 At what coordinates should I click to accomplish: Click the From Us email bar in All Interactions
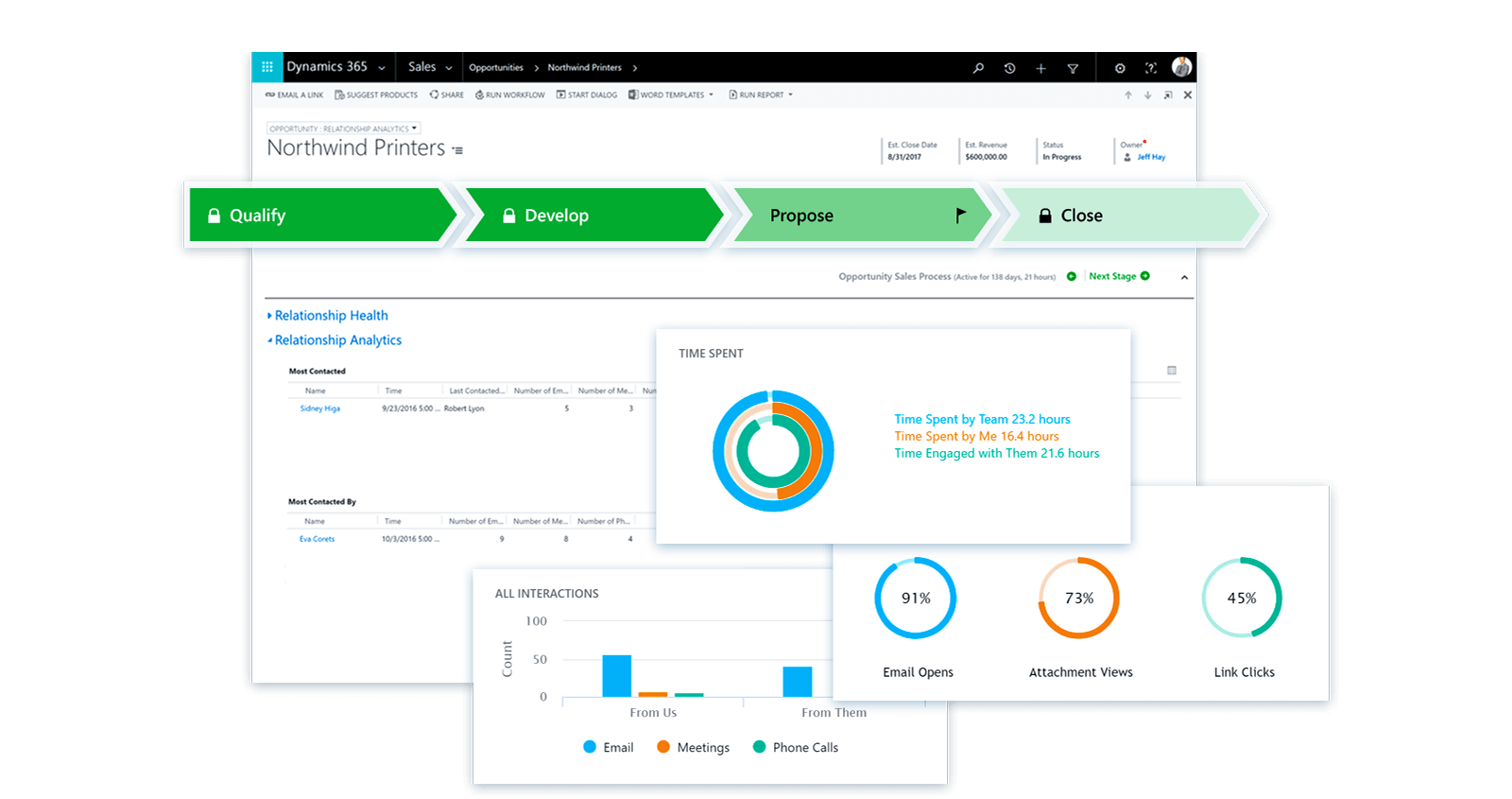pos(617,676)
